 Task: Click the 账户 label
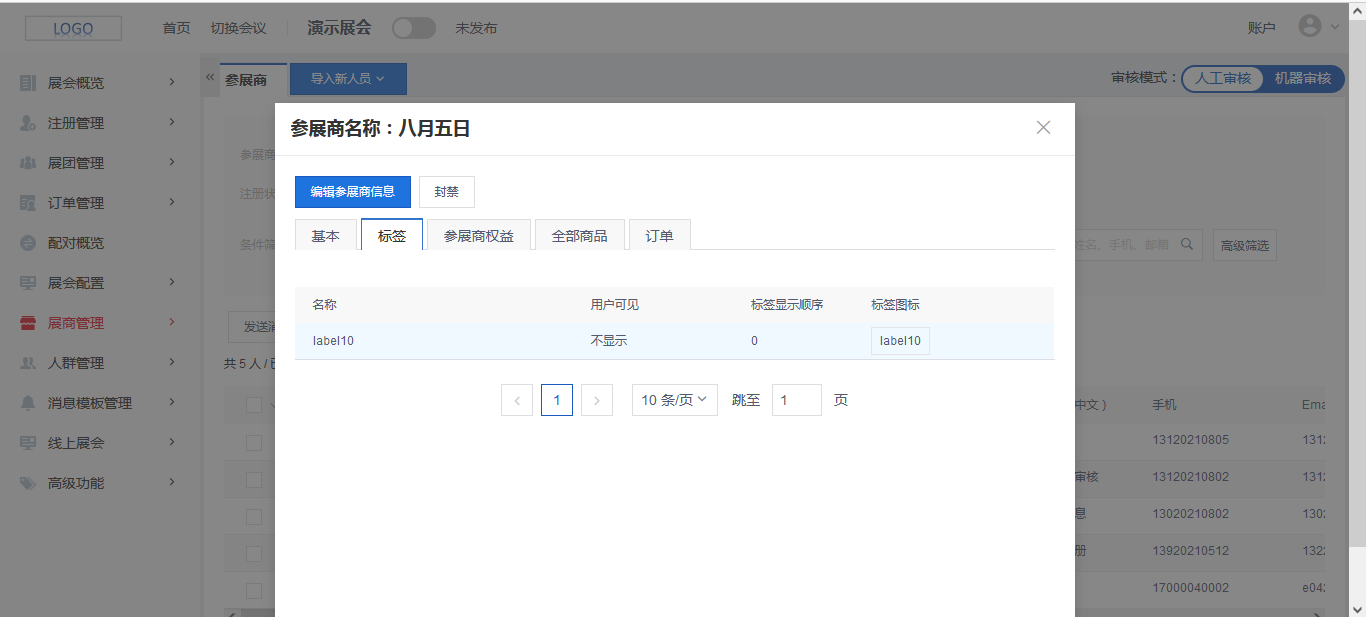coord(1262,28)
